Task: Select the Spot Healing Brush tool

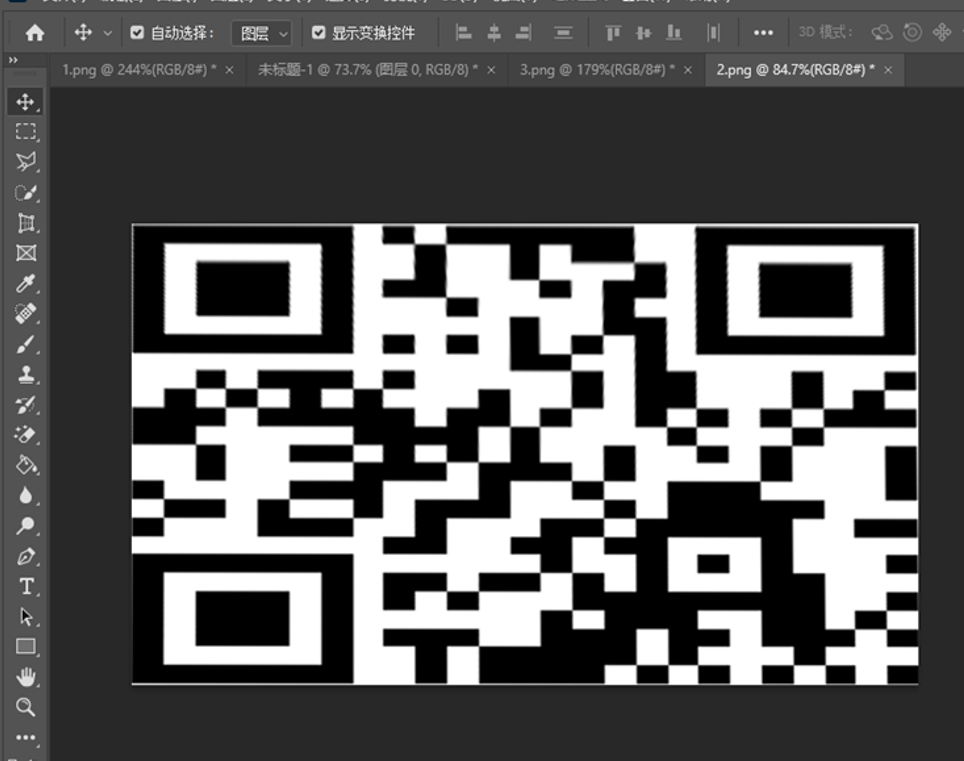Action: click(x=25, y=313)
